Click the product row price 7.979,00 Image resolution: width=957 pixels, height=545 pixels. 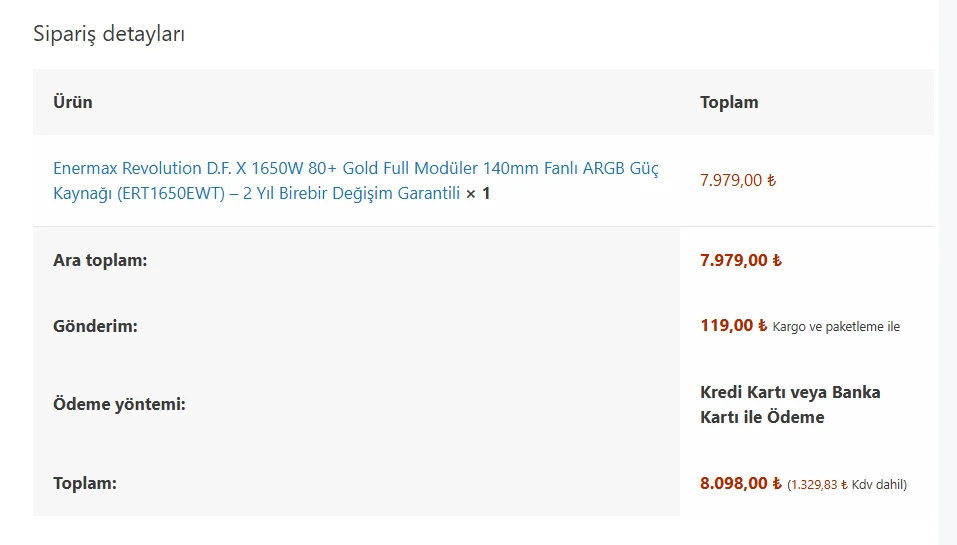pos(738,180)
